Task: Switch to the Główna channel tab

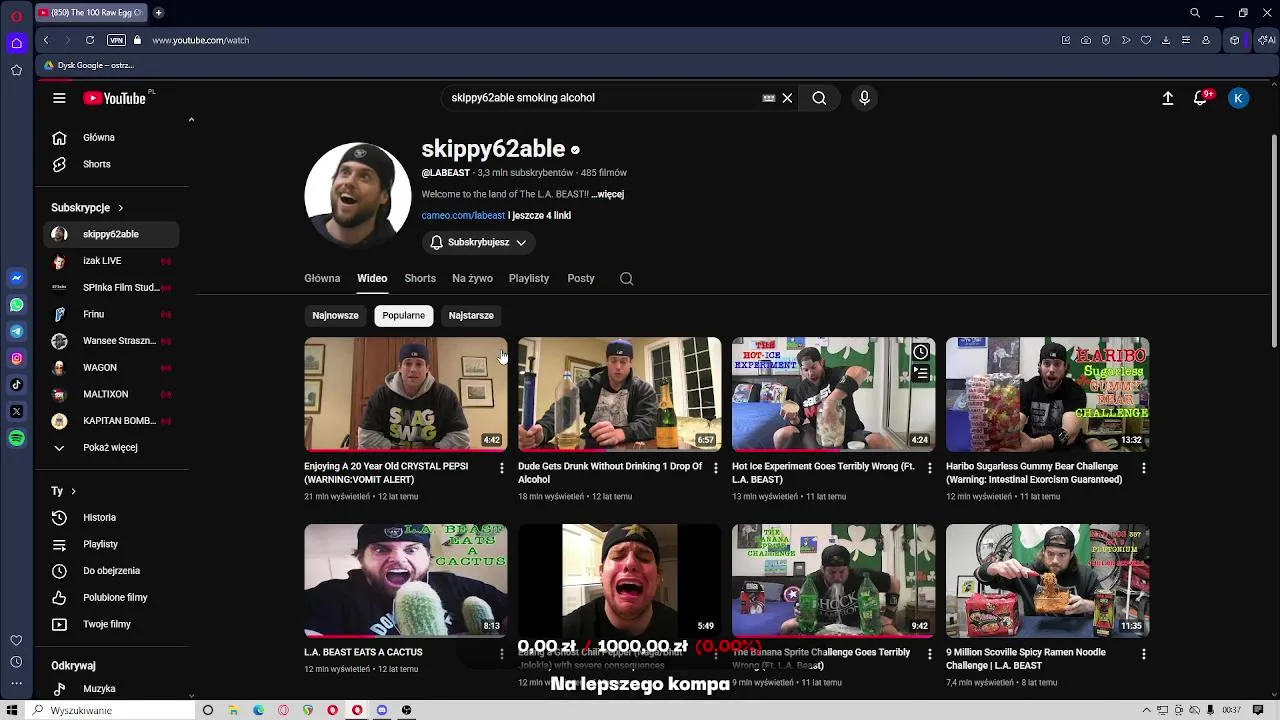Action: click(322, 279)
